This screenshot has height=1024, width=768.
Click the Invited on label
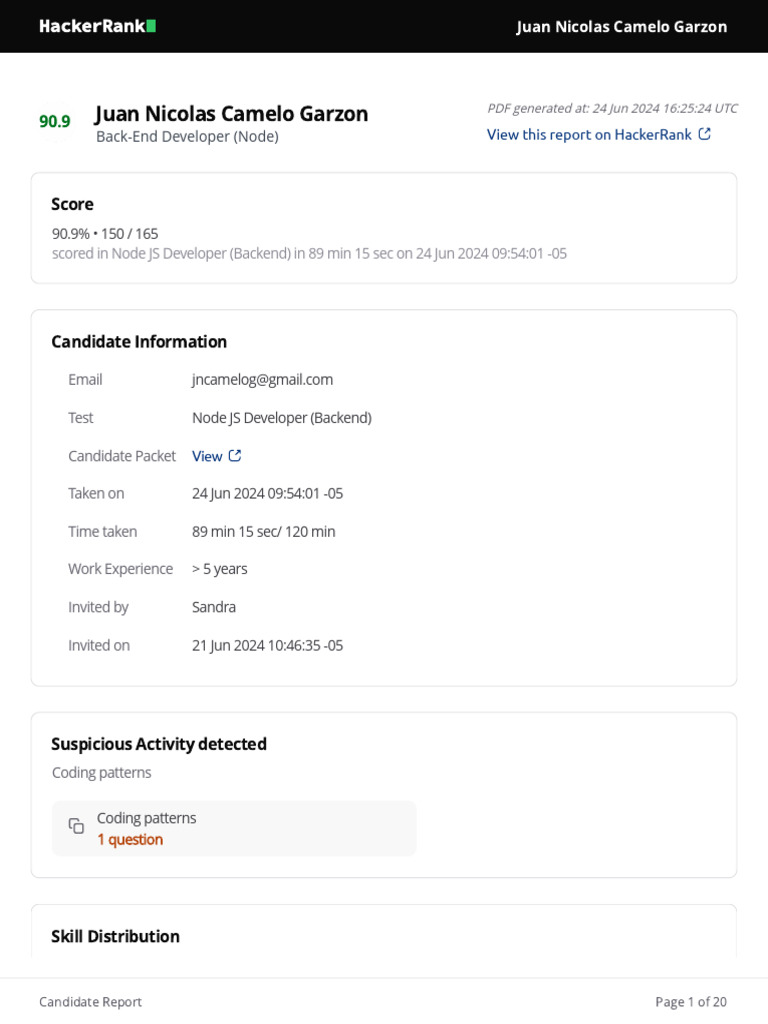(99, 645)
